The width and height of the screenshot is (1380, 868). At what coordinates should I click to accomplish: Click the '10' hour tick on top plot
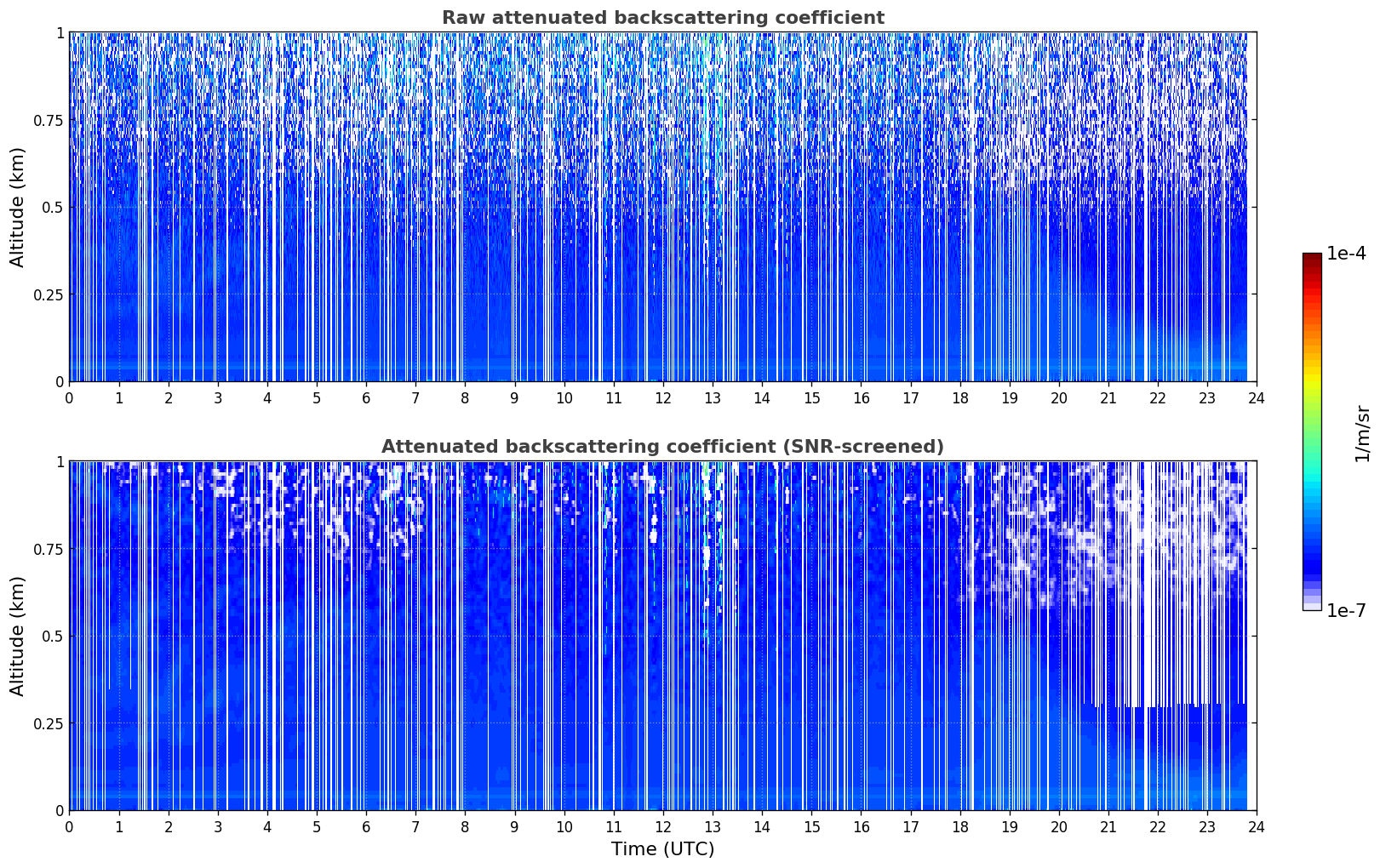pyautogui.click(x=564, y=397)
